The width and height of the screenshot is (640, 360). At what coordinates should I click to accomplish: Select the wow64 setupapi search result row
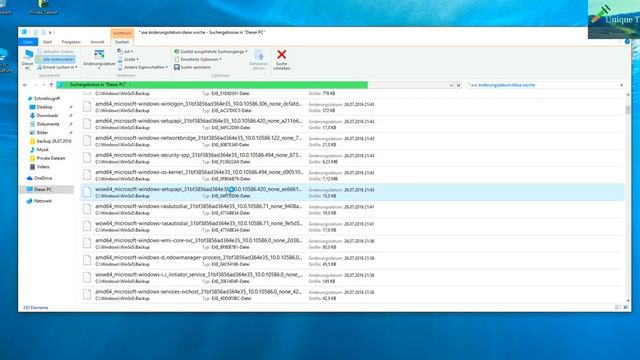click(x=352, y=192)
